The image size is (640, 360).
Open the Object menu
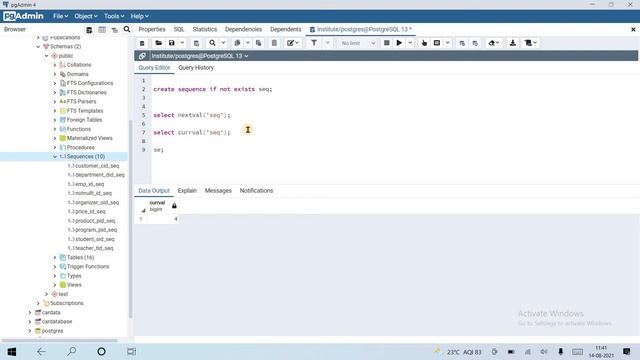pyautogui.click(x=86, y=16)
